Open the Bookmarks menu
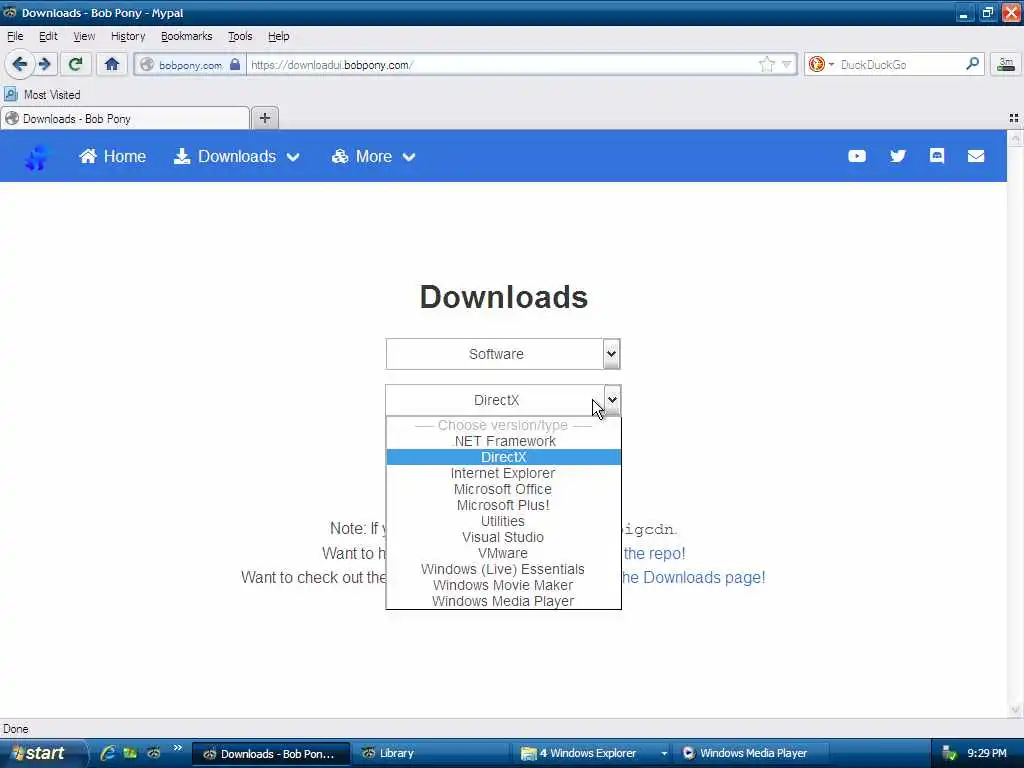 (x=186, y=37)
